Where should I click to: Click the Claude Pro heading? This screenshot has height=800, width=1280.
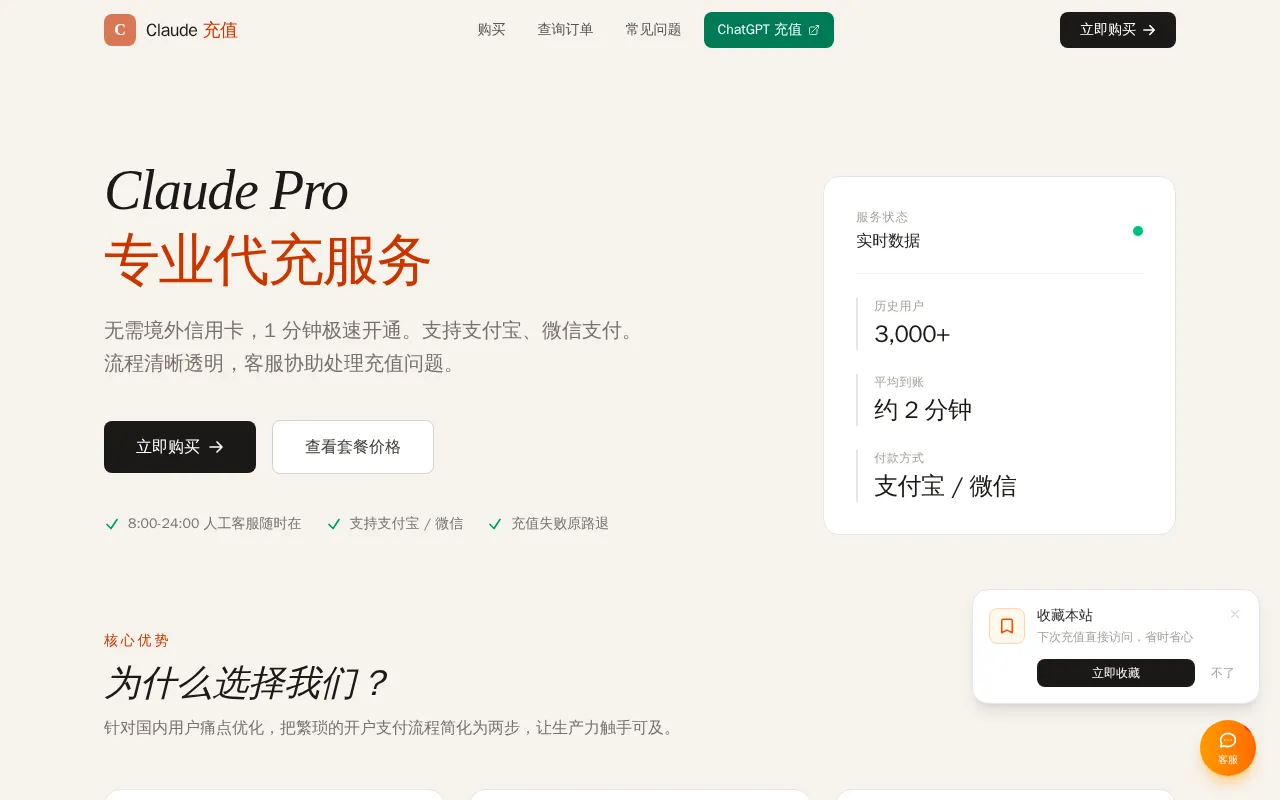click(226, 190)
